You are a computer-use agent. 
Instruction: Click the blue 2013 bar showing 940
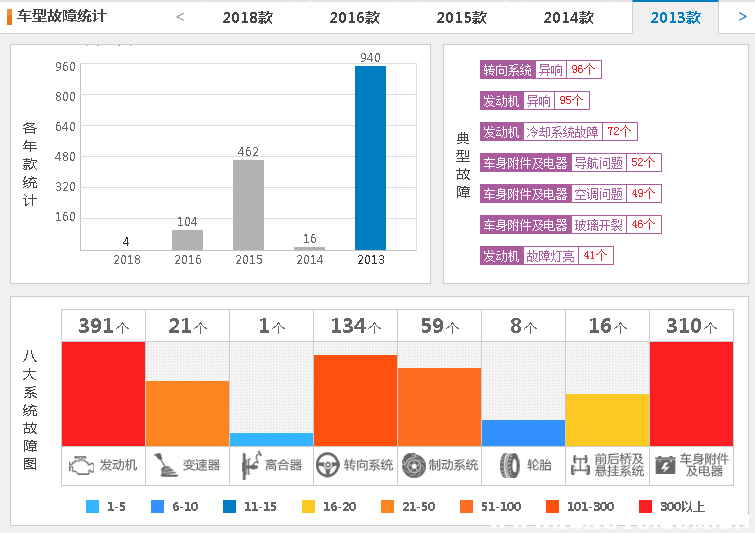click(370, 158)
